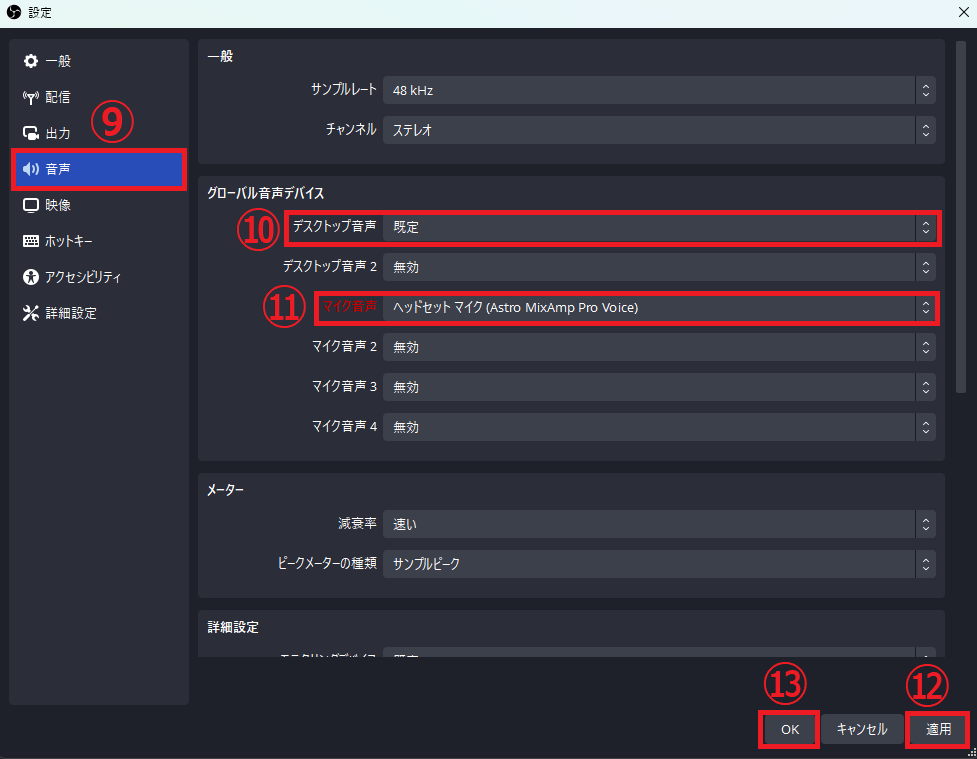Open the サンプルレート 48 kHz dropdown

coord(659,90)
